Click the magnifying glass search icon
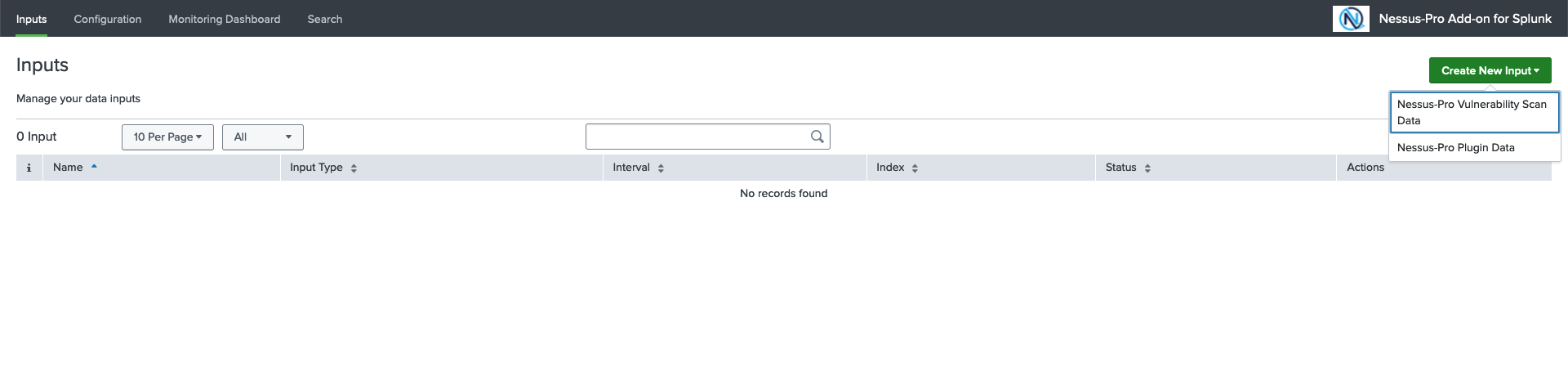The image size is (1568, 390). [817, 137]
